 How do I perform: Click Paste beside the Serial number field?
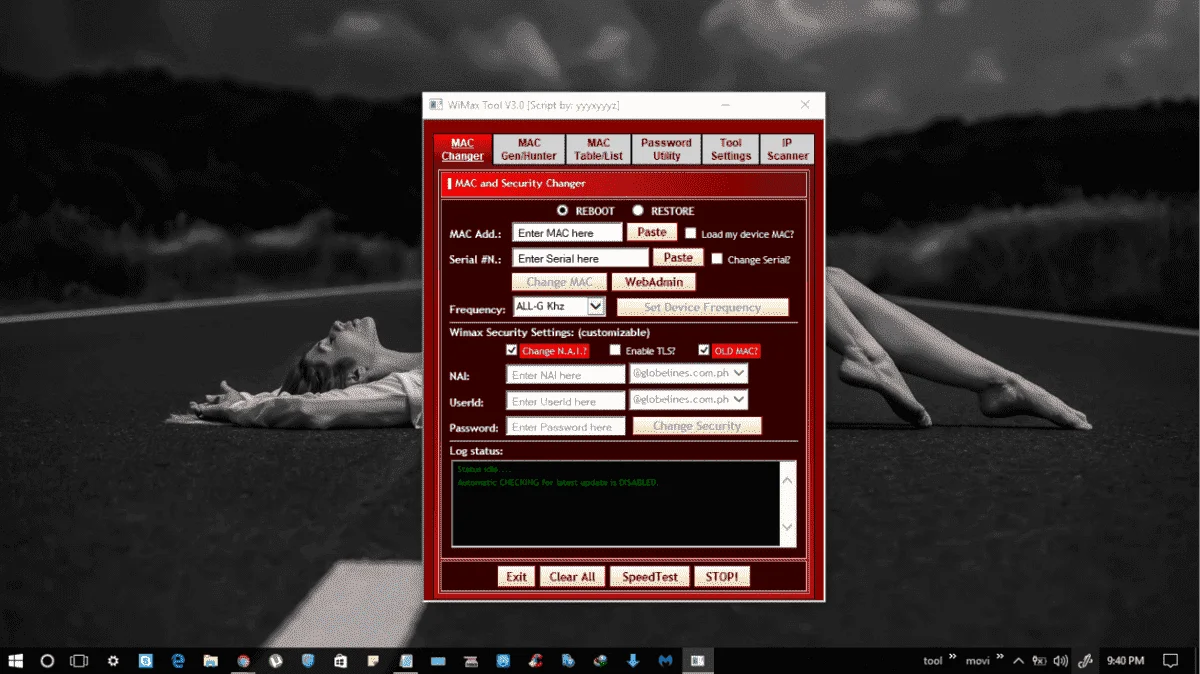pyautogui.click(x=678, y=258)
